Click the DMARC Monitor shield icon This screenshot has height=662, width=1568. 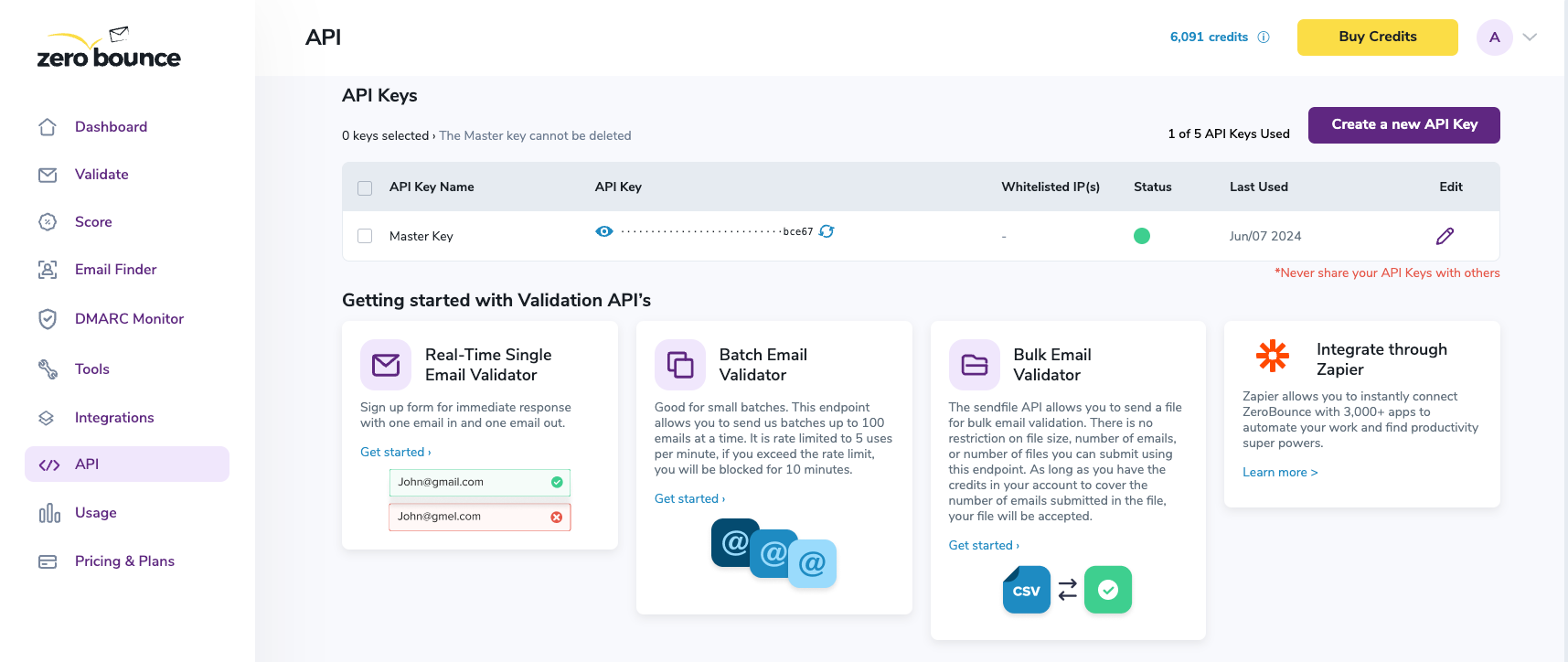click(x=48, y=319)
